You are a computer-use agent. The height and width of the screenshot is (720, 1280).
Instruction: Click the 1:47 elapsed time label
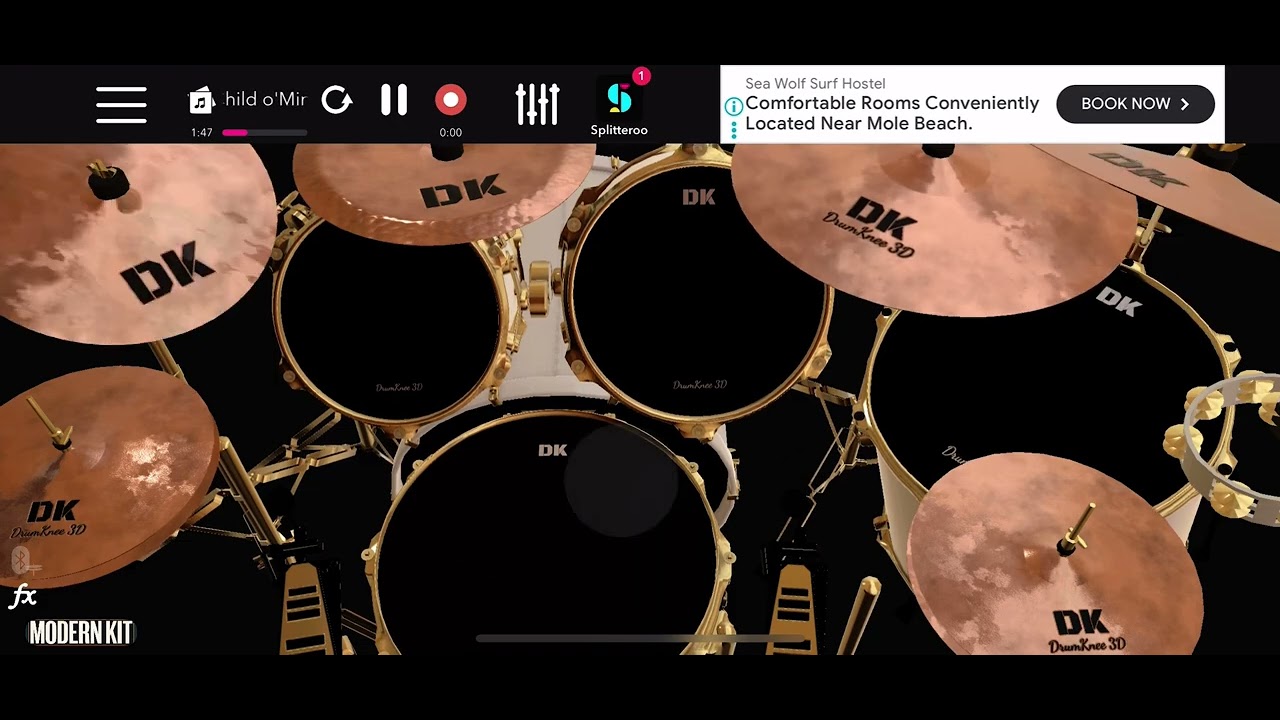[201, 132]
